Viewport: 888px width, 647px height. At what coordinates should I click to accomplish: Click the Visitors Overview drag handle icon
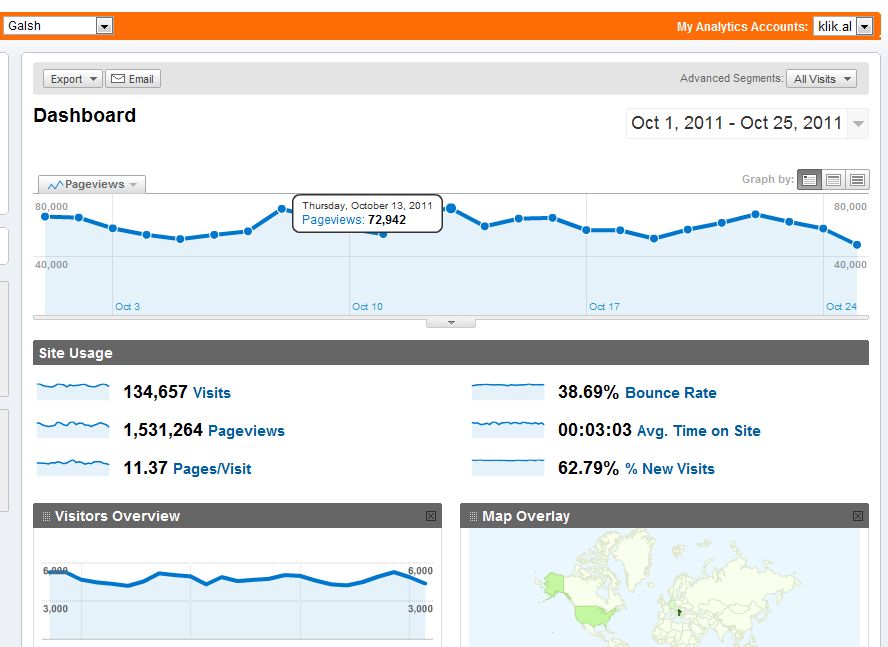coord(46,516)
